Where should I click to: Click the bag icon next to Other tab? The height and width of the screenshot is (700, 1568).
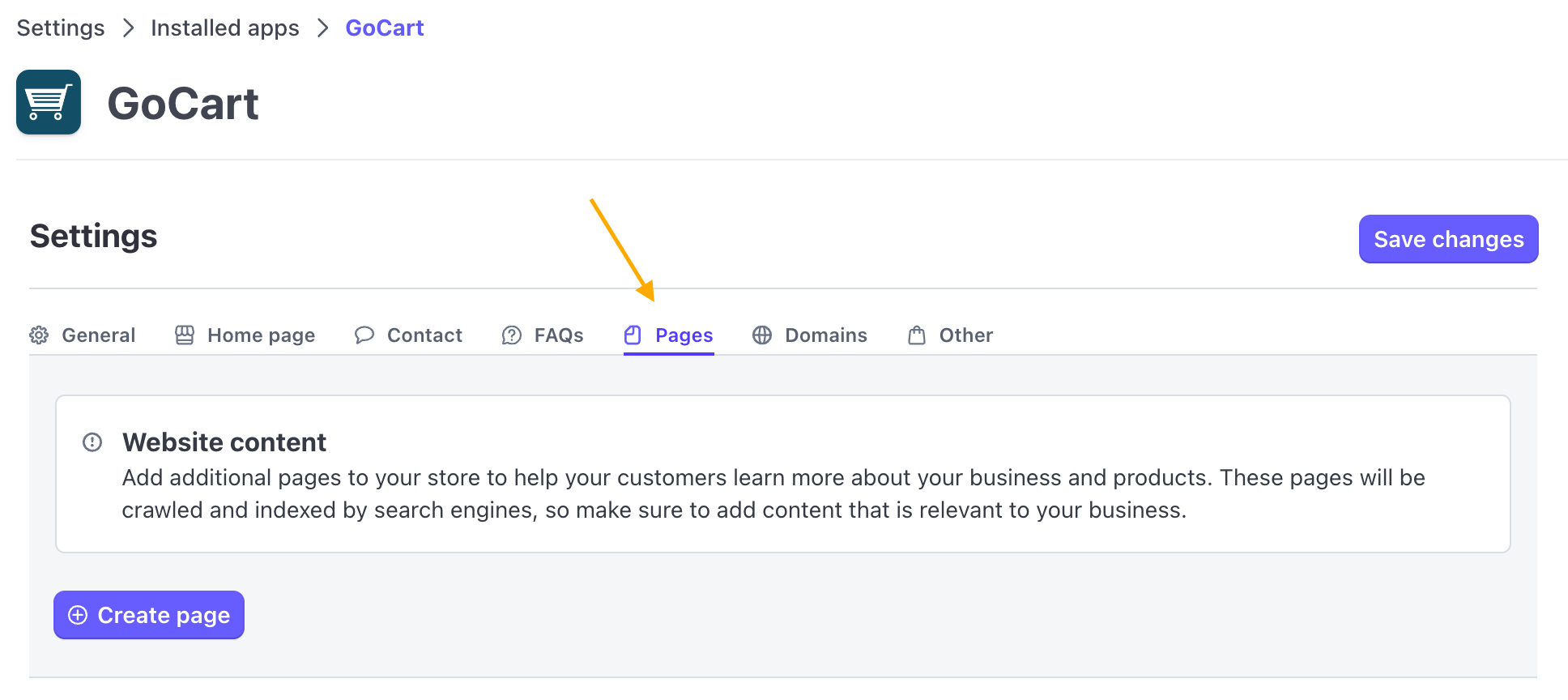[916, 335]
